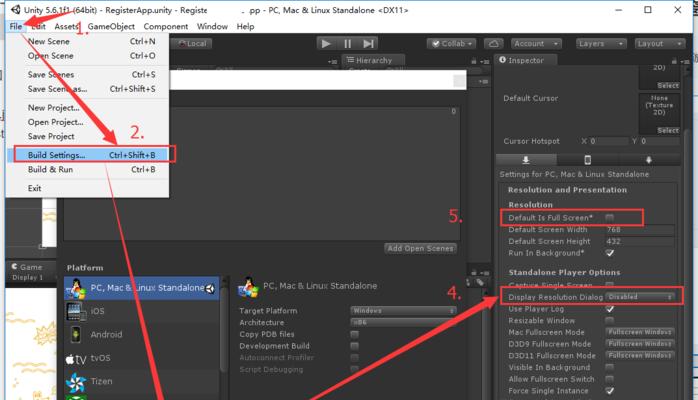The height and width of the screenshot is (400, 698).
Task: Click the Step frame button
Action: [x=368, y=44]
